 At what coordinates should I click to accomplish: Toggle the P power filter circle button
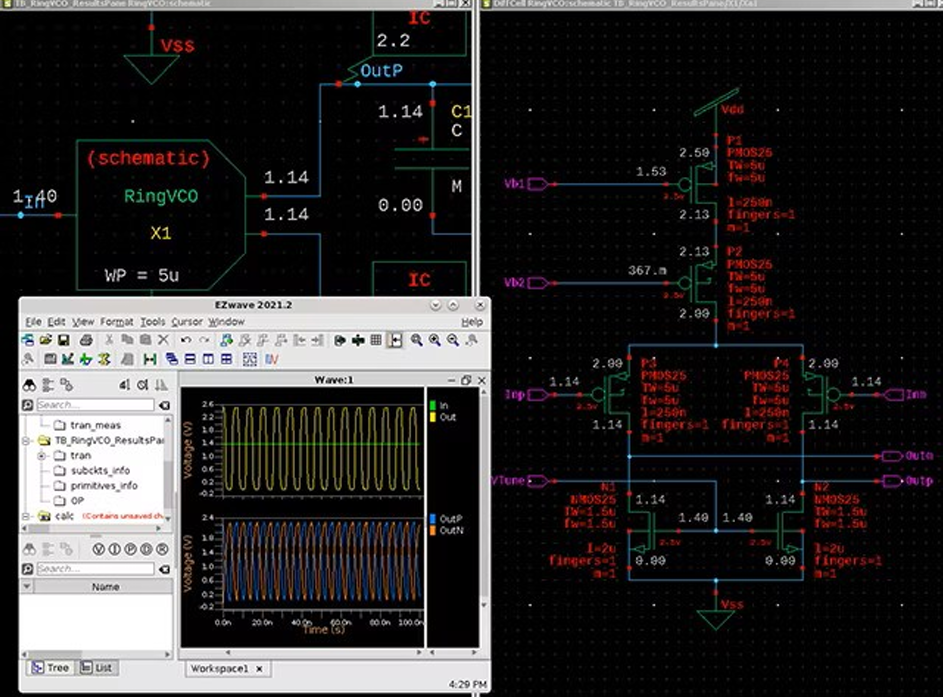pos(130,550)
